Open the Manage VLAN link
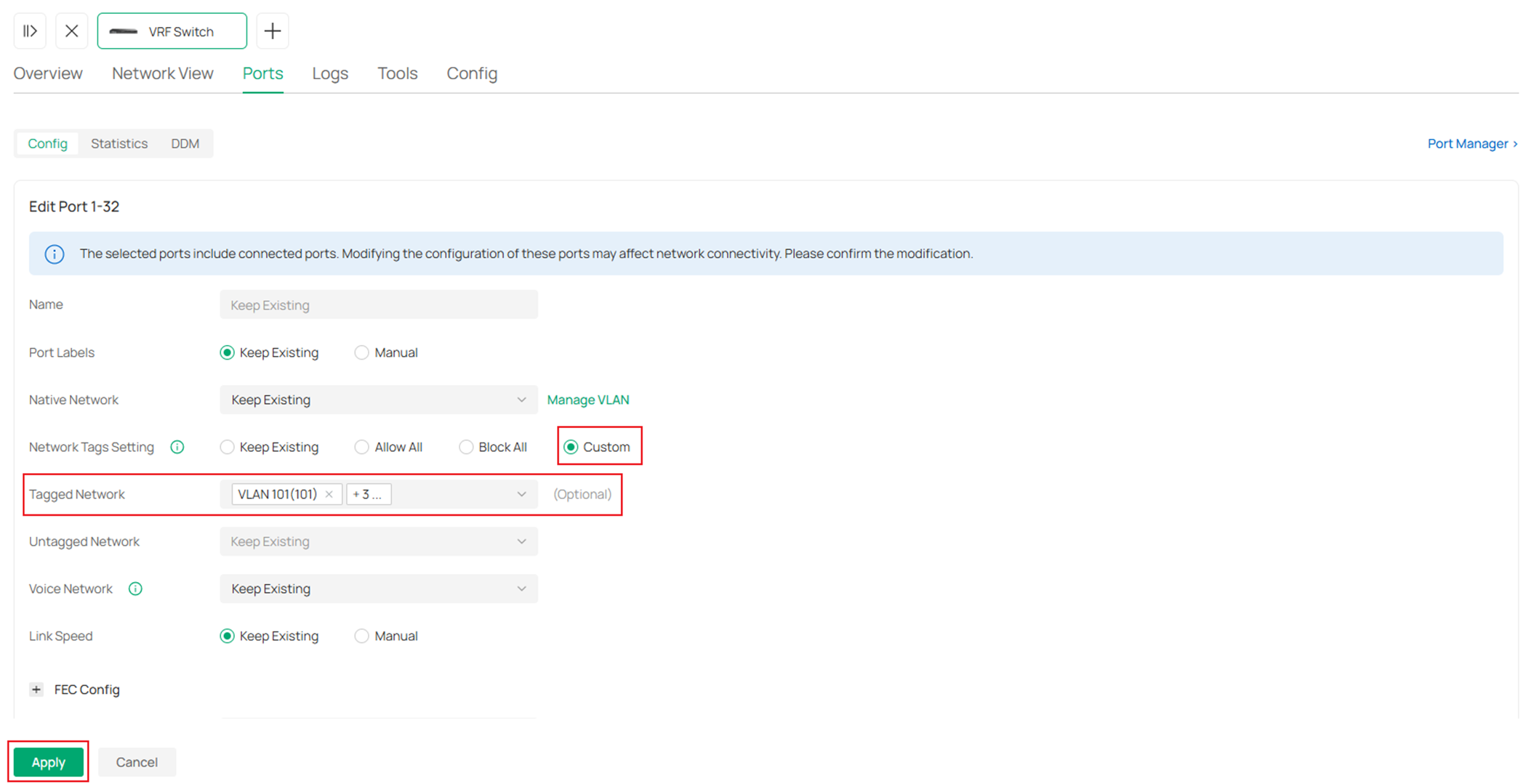 click(x=588, y=400)
